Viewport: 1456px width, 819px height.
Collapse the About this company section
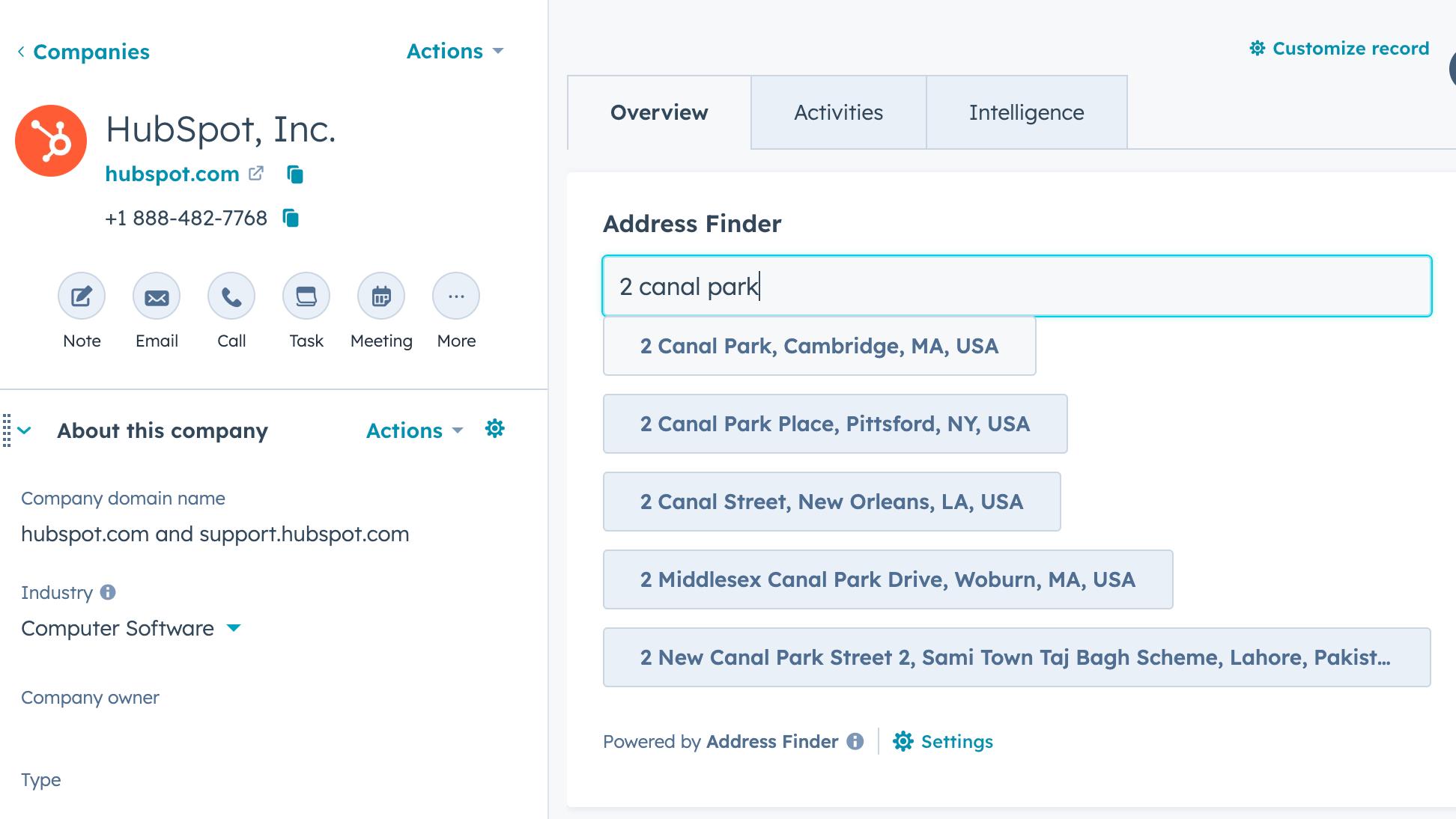tap(25, 430)
